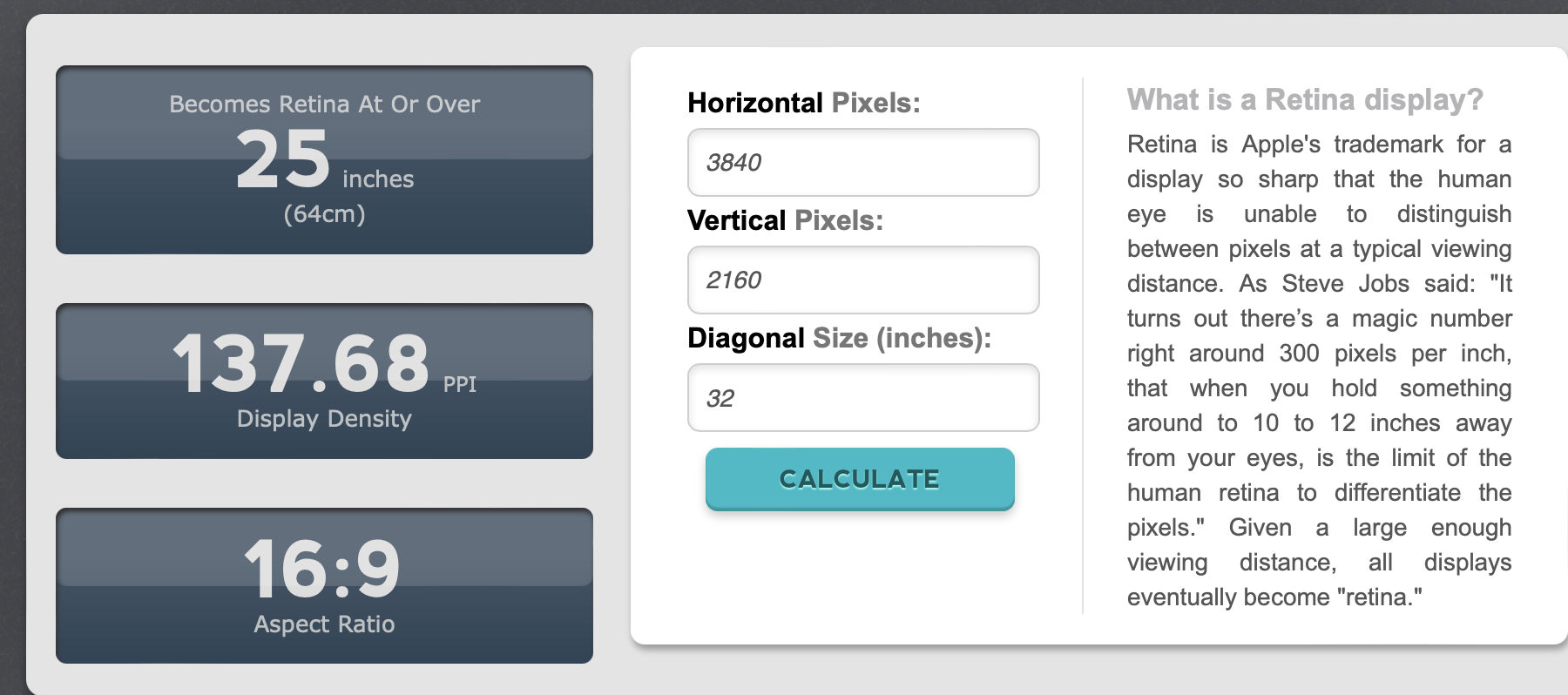The width and height of the screenshot is (1568, 695).
Task: Click the small PPI unit label
Action: 460,384
